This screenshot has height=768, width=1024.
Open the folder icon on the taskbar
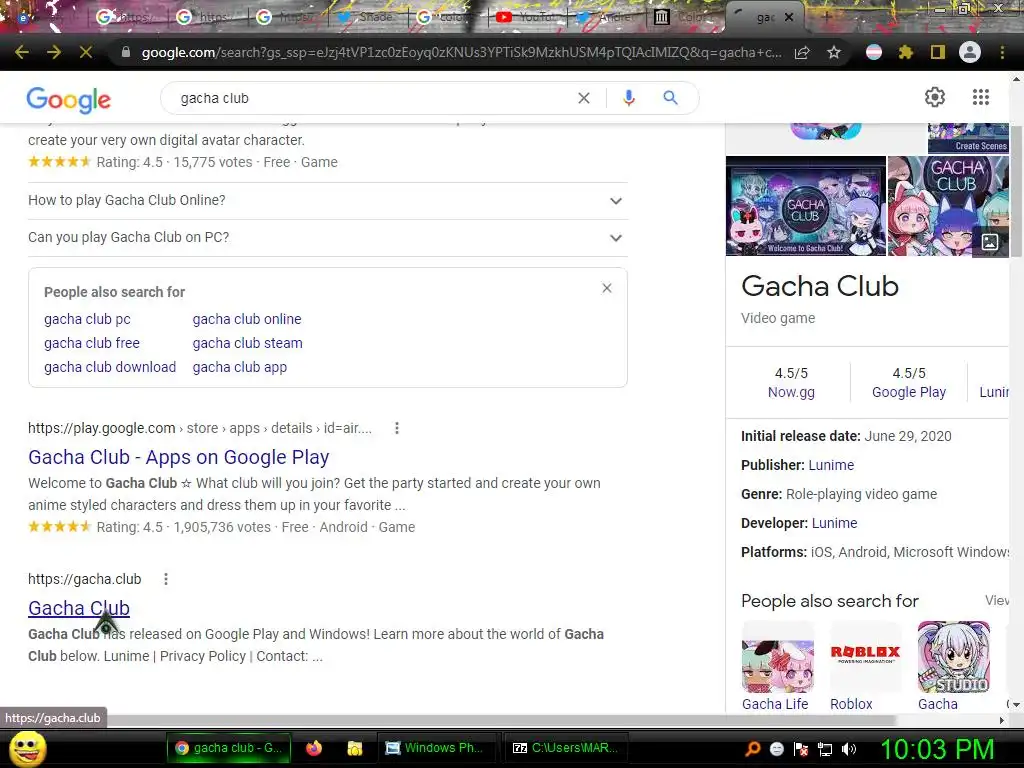[355, 748]
